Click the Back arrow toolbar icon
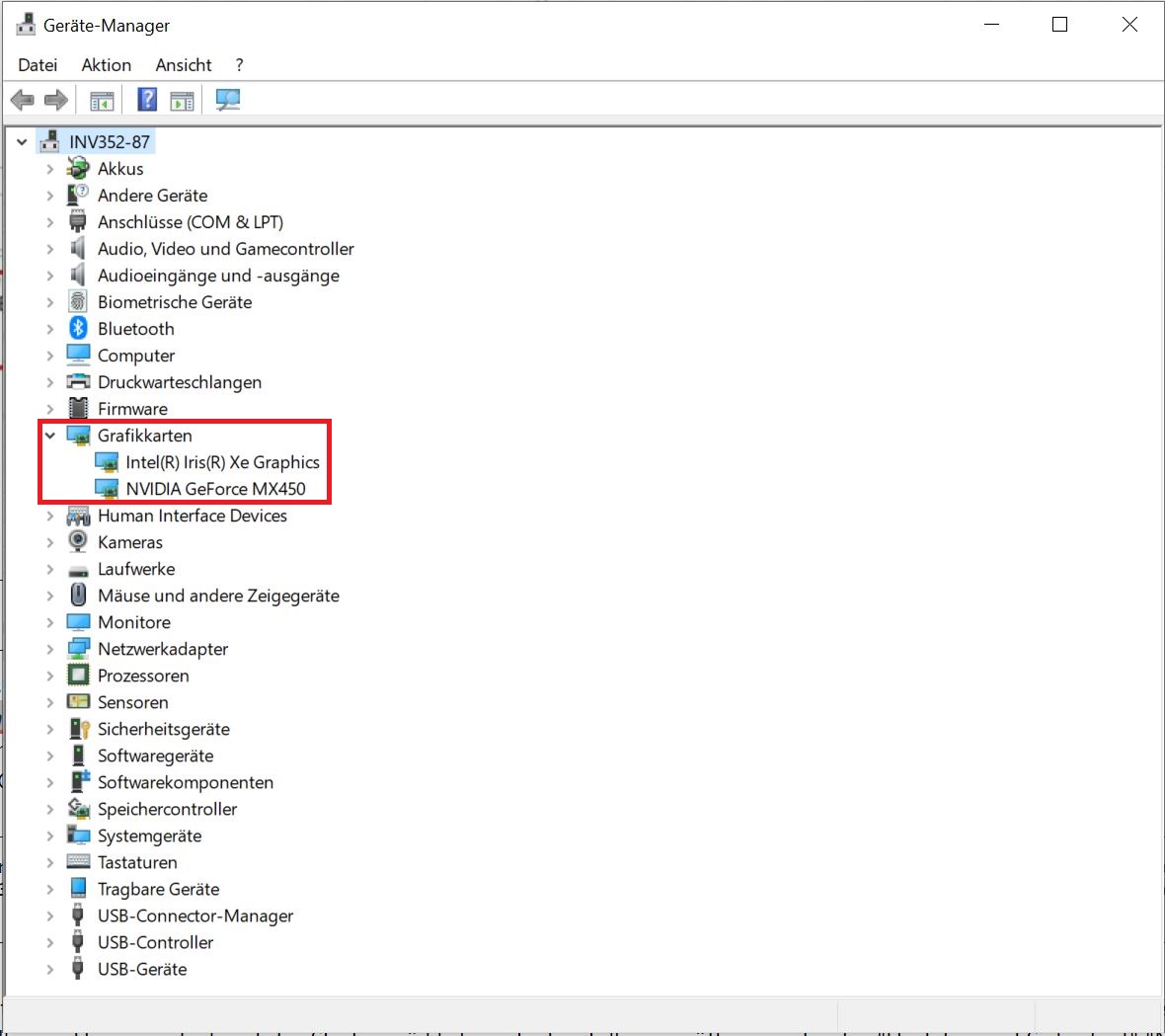This screenshot has width=1165, height=1036. tap(23, 100)
